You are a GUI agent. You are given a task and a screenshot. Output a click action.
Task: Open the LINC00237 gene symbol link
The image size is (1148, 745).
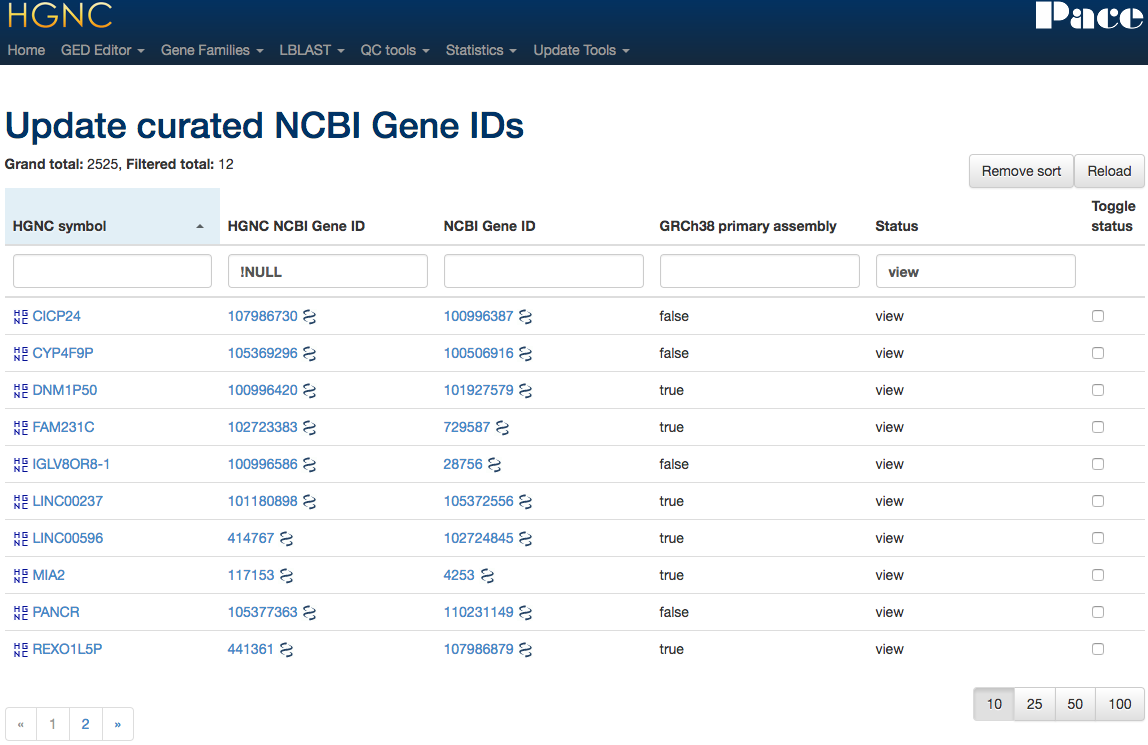67,501
